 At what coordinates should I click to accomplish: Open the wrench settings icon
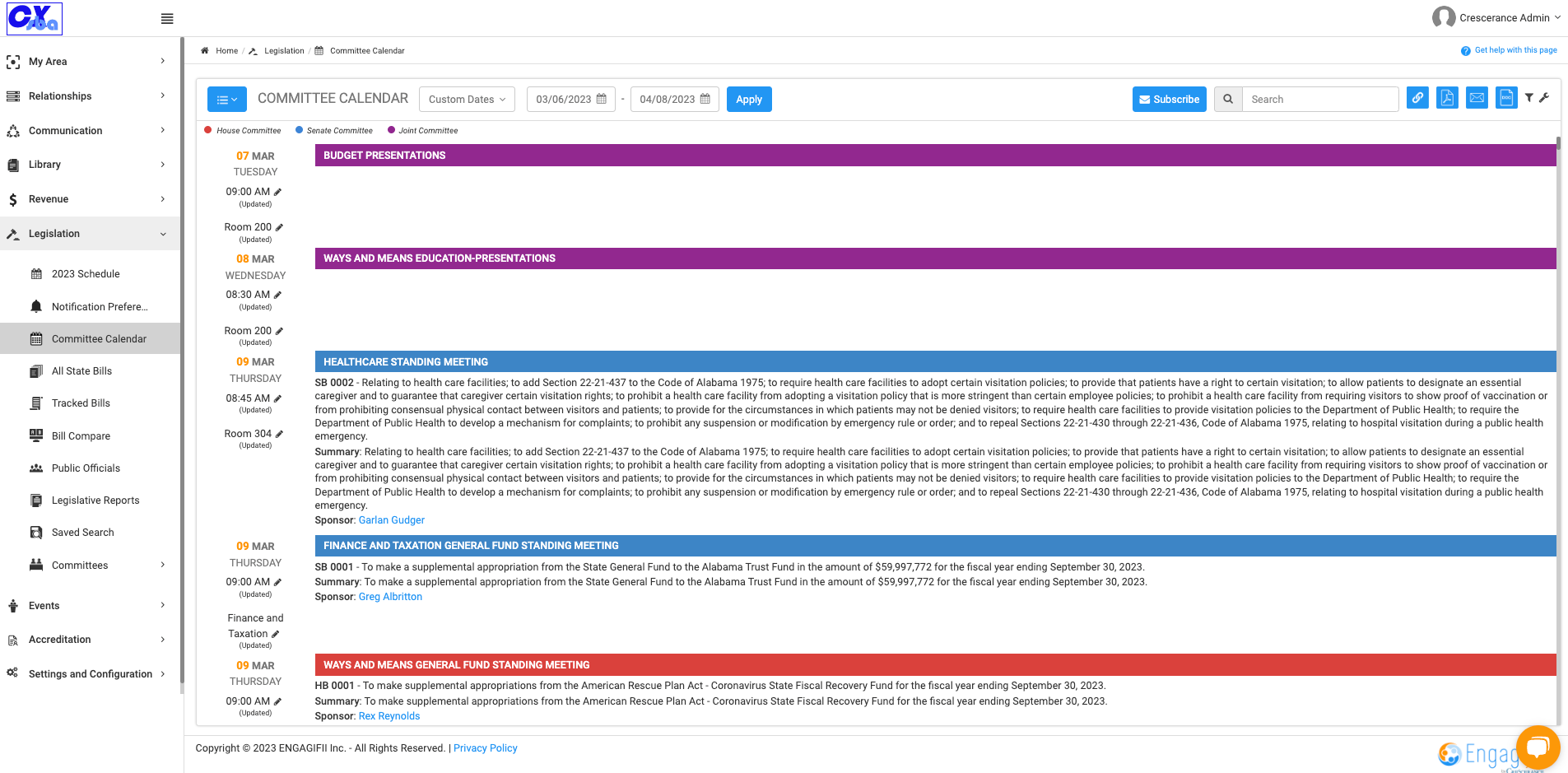click(1544, 98)
